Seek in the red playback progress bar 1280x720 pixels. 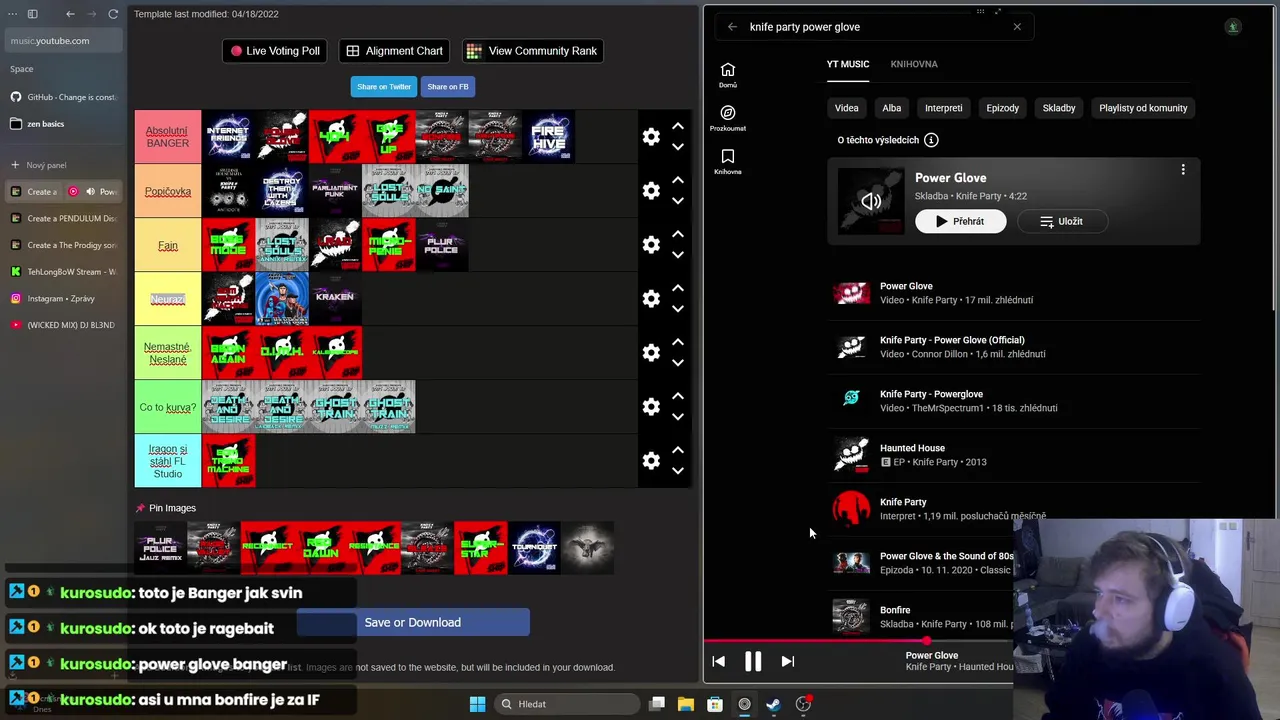858,641
